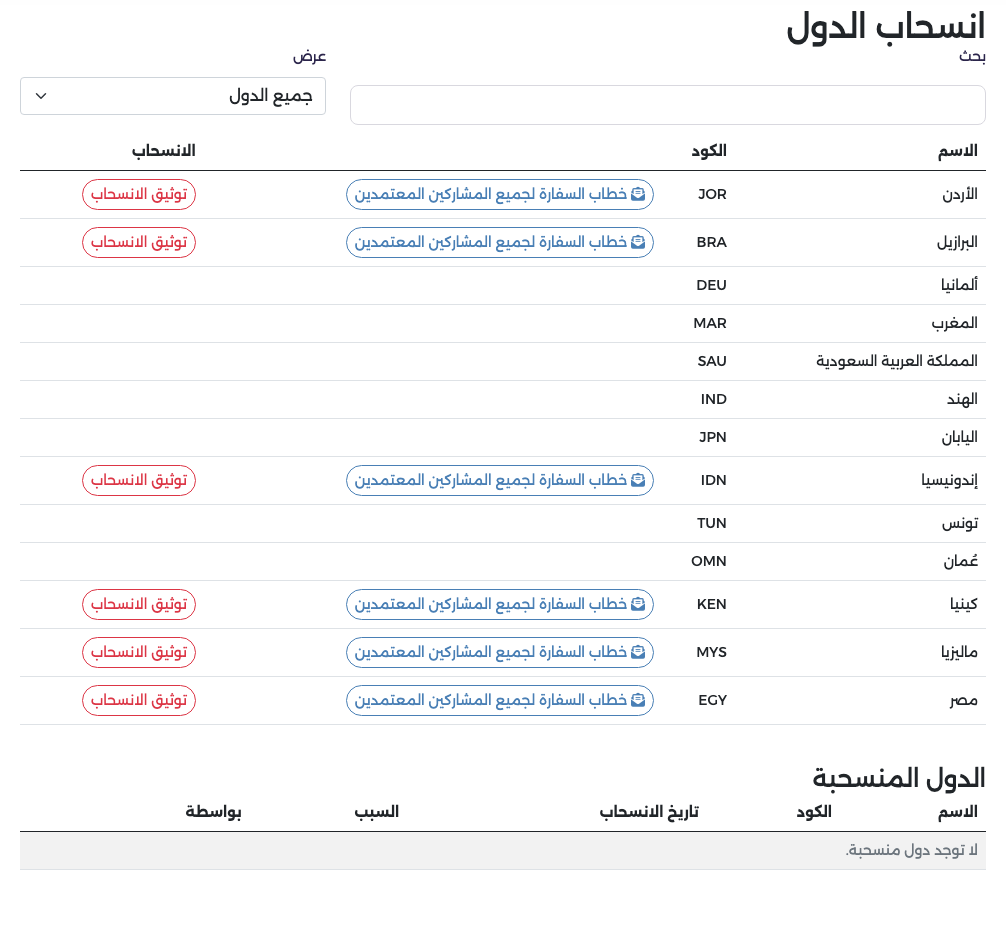The width and height of the screenshot is (1006, 933).
Task: Click the envelope icon in the EGY row
Action: 638,699
